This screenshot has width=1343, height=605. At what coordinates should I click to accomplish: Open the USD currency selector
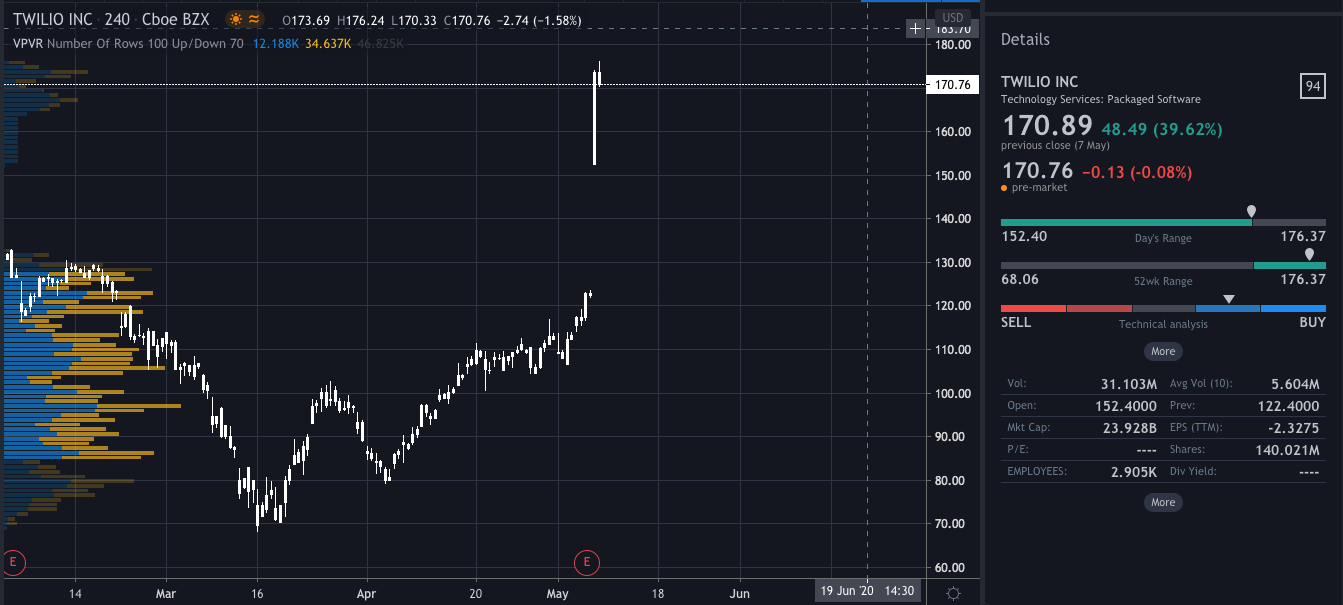952,17
